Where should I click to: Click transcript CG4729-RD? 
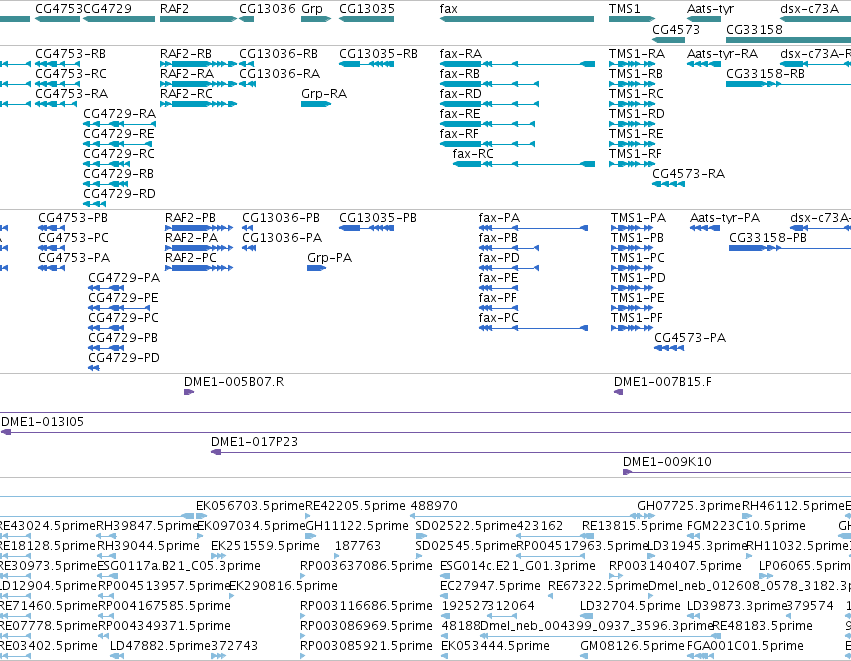coord(94,204)
